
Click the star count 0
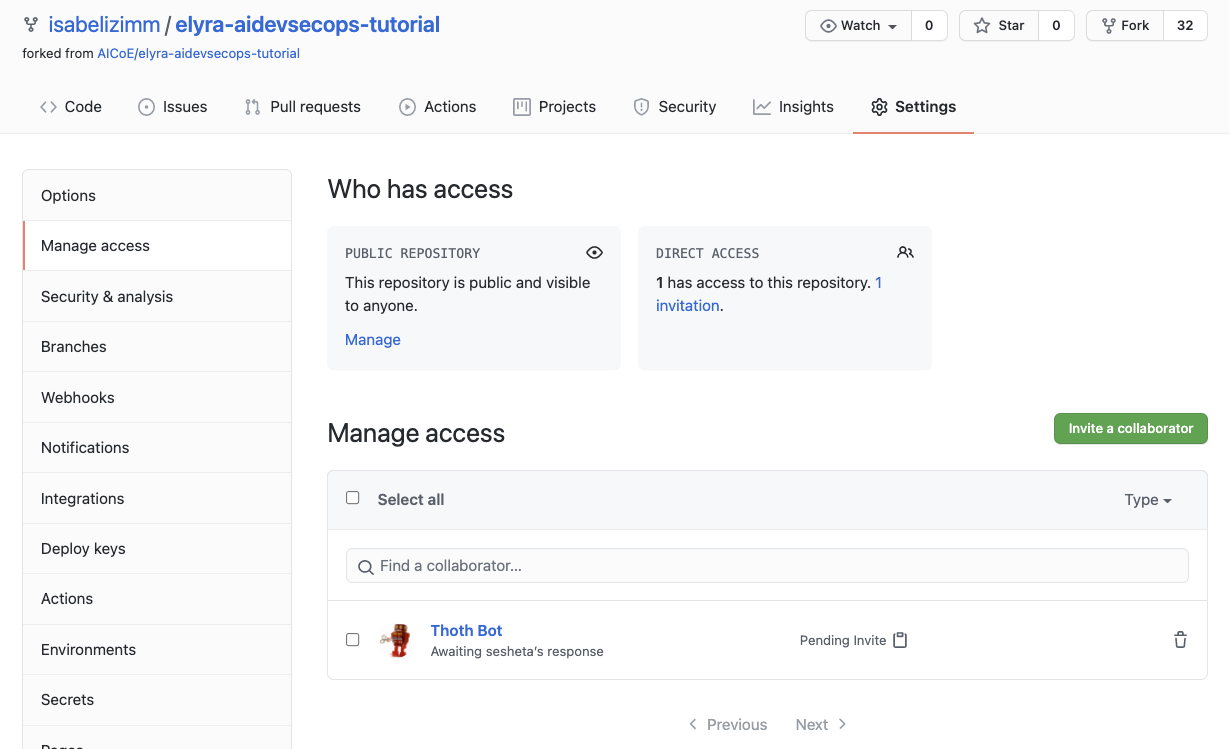[1056, 26]
